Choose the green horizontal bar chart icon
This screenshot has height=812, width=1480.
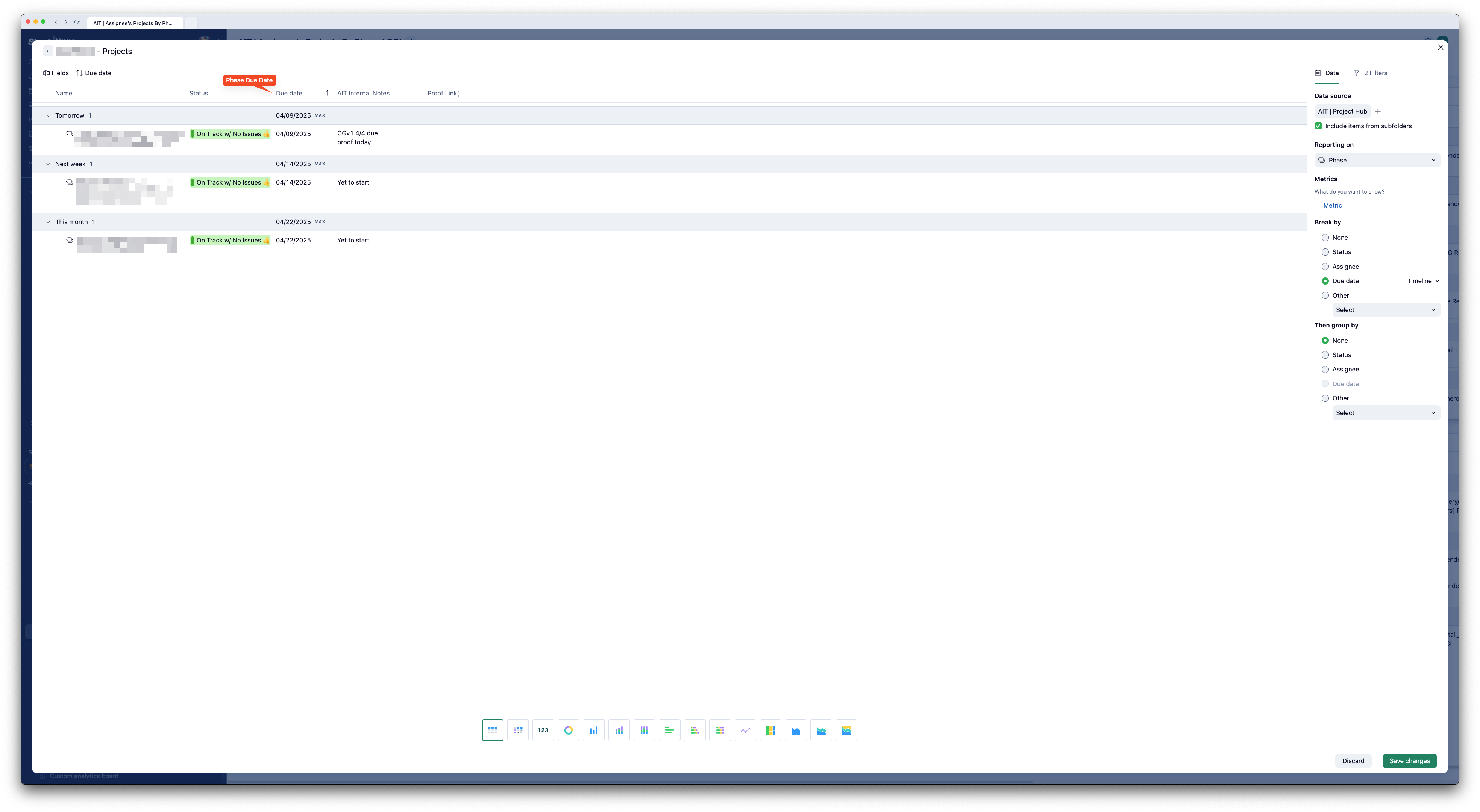click(669, 730)
